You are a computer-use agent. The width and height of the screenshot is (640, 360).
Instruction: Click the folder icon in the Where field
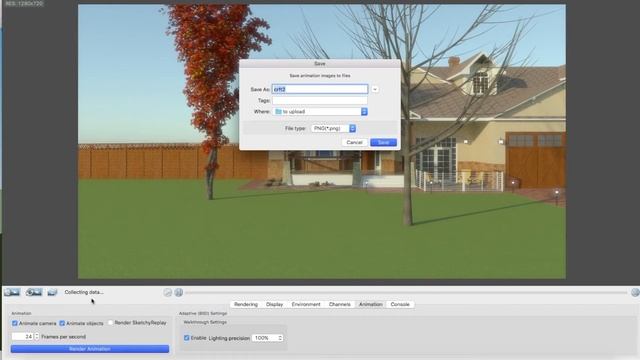click(278, 111)
